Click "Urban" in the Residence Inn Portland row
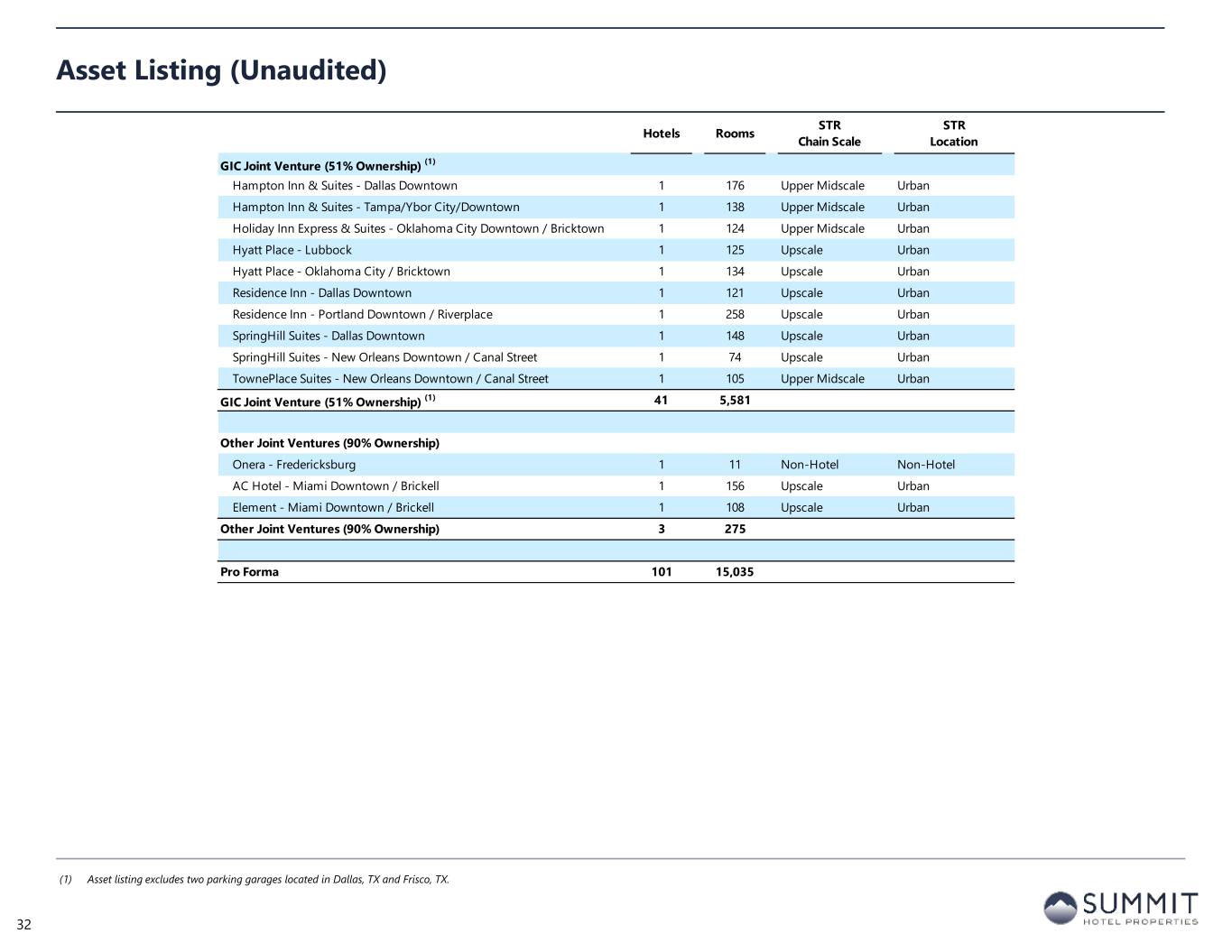The width and height of the screenshot is (1232, 952). coord(913,315)
